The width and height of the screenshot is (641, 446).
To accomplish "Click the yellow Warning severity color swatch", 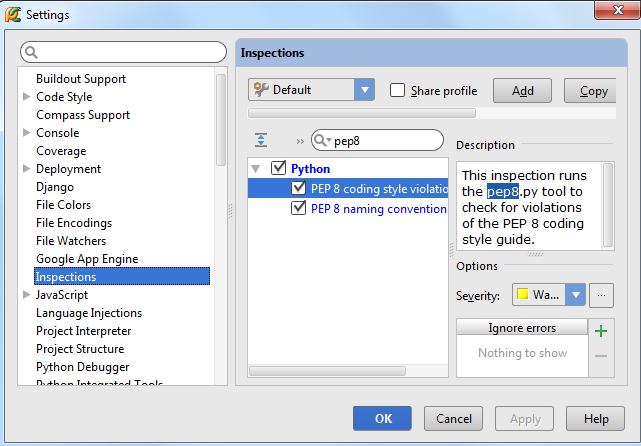I will [x=523, y=295].
